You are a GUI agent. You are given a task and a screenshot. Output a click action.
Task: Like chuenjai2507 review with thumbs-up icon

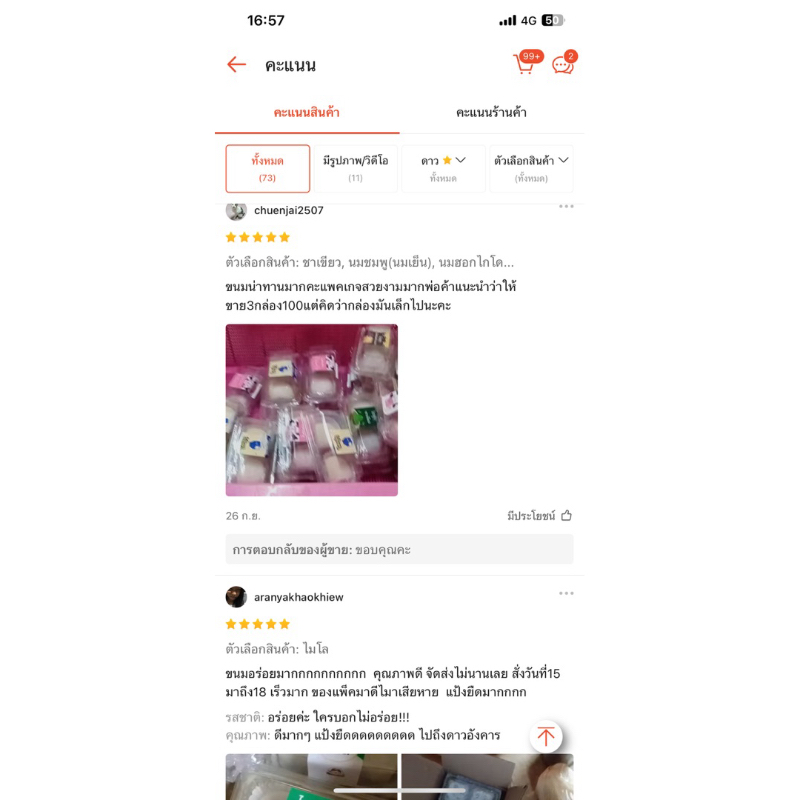coord(566,516)
